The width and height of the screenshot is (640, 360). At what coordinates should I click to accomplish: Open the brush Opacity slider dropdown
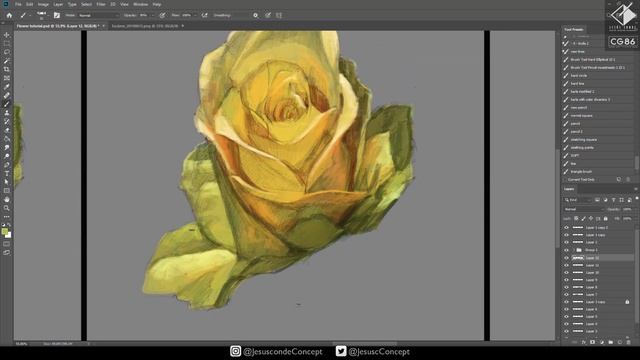tap(154, 15)
